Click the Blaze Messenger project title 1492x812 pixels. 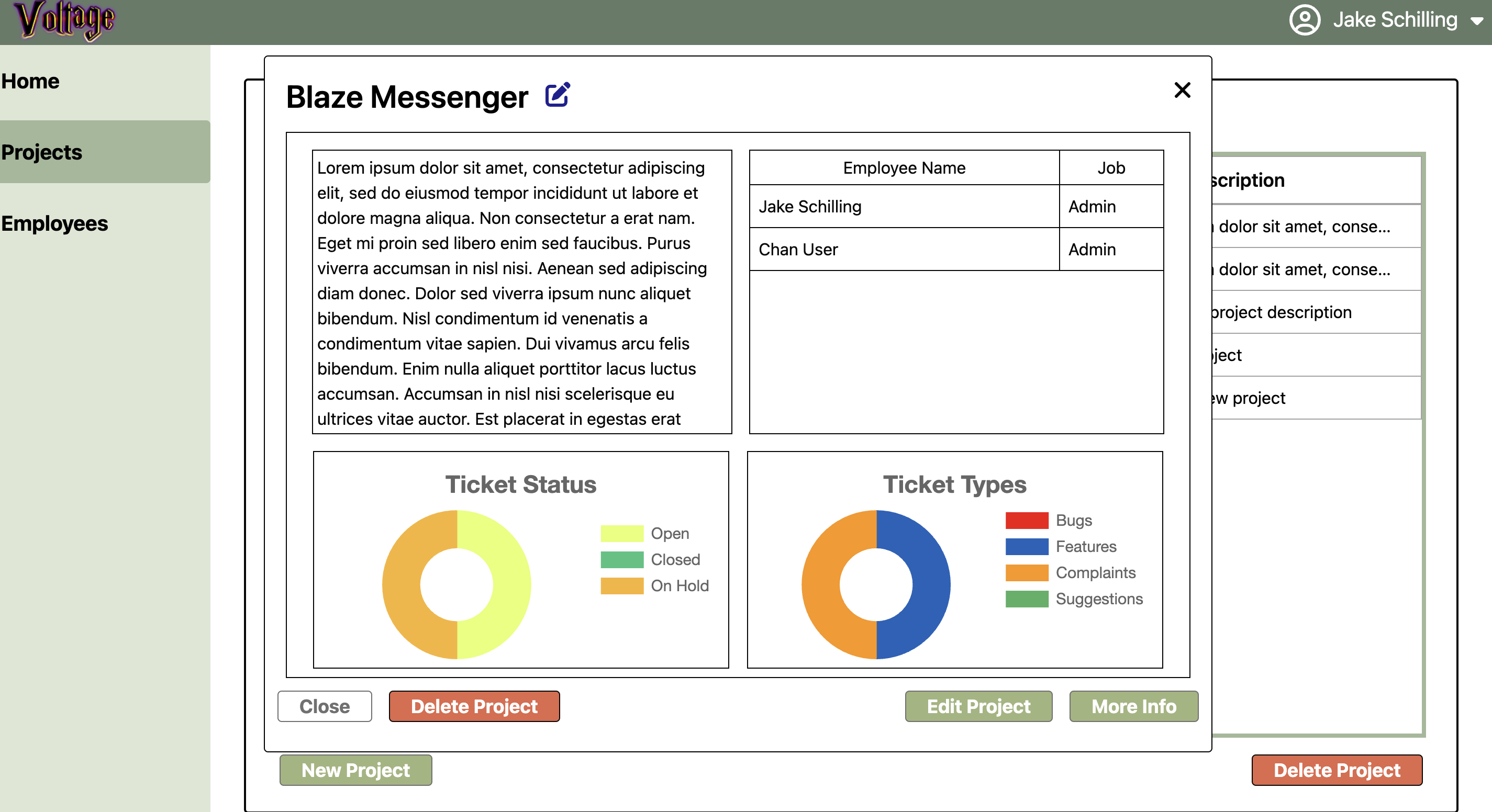(x=407, y=97)
